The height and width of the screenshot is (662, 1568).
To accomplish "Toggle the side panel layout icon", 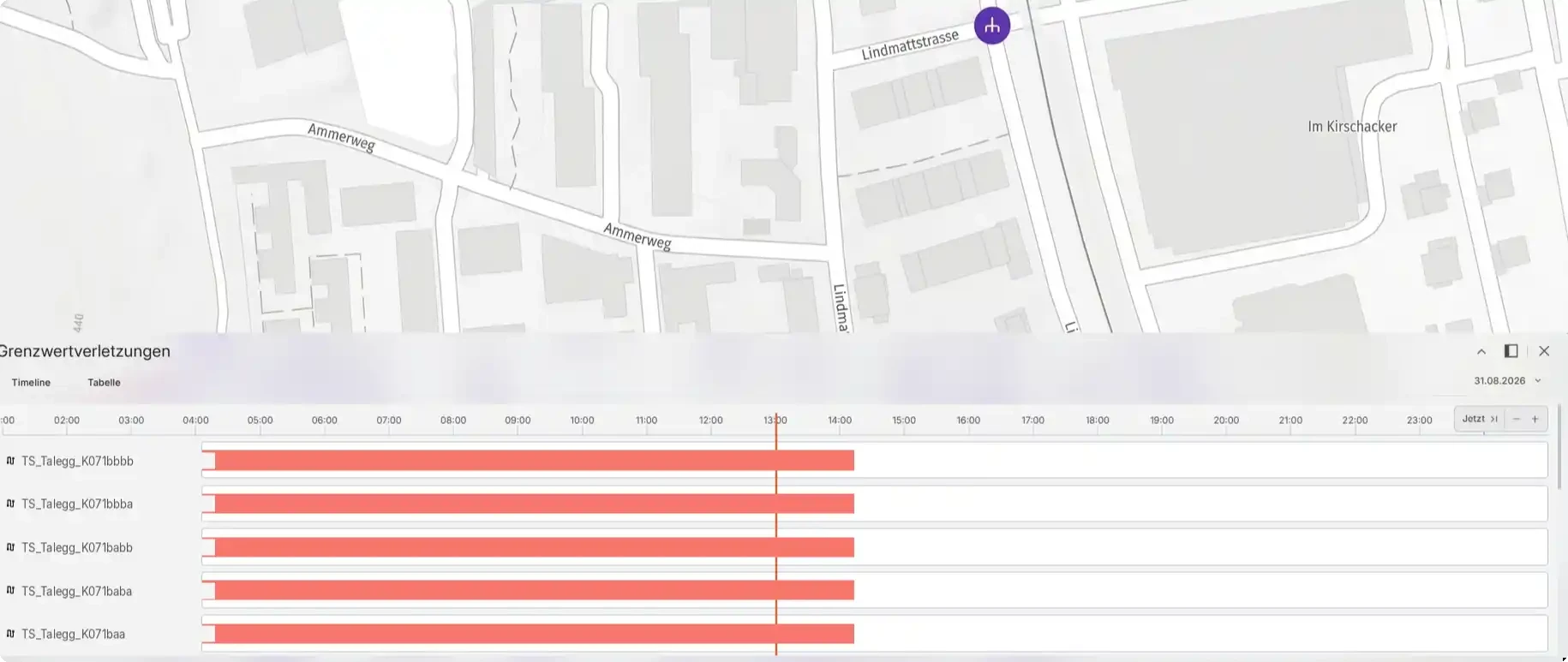I will [1511, 351].
